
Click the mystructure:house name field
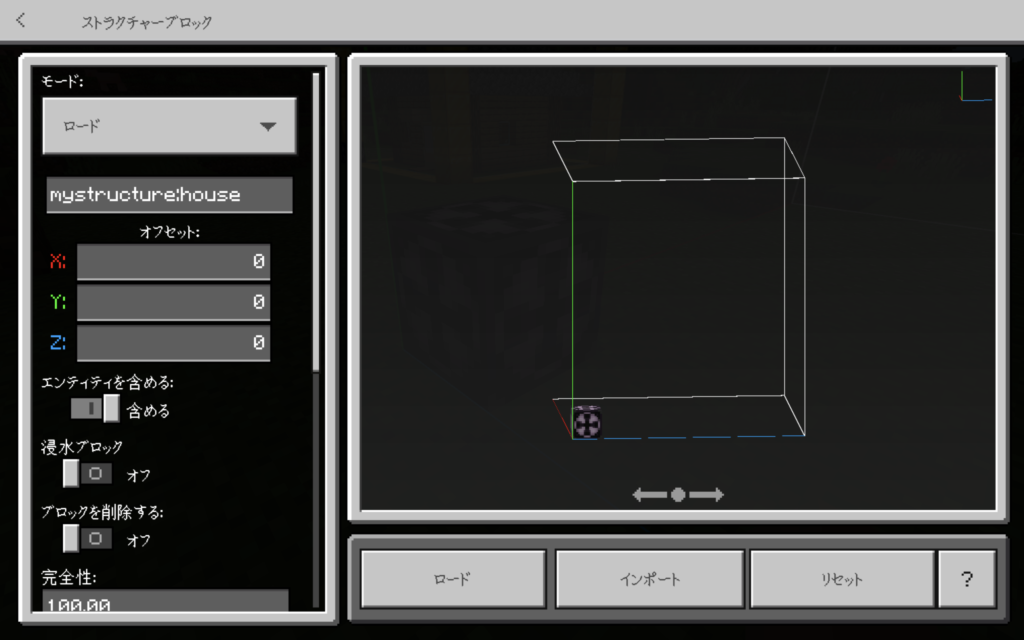tap(169, 195)
